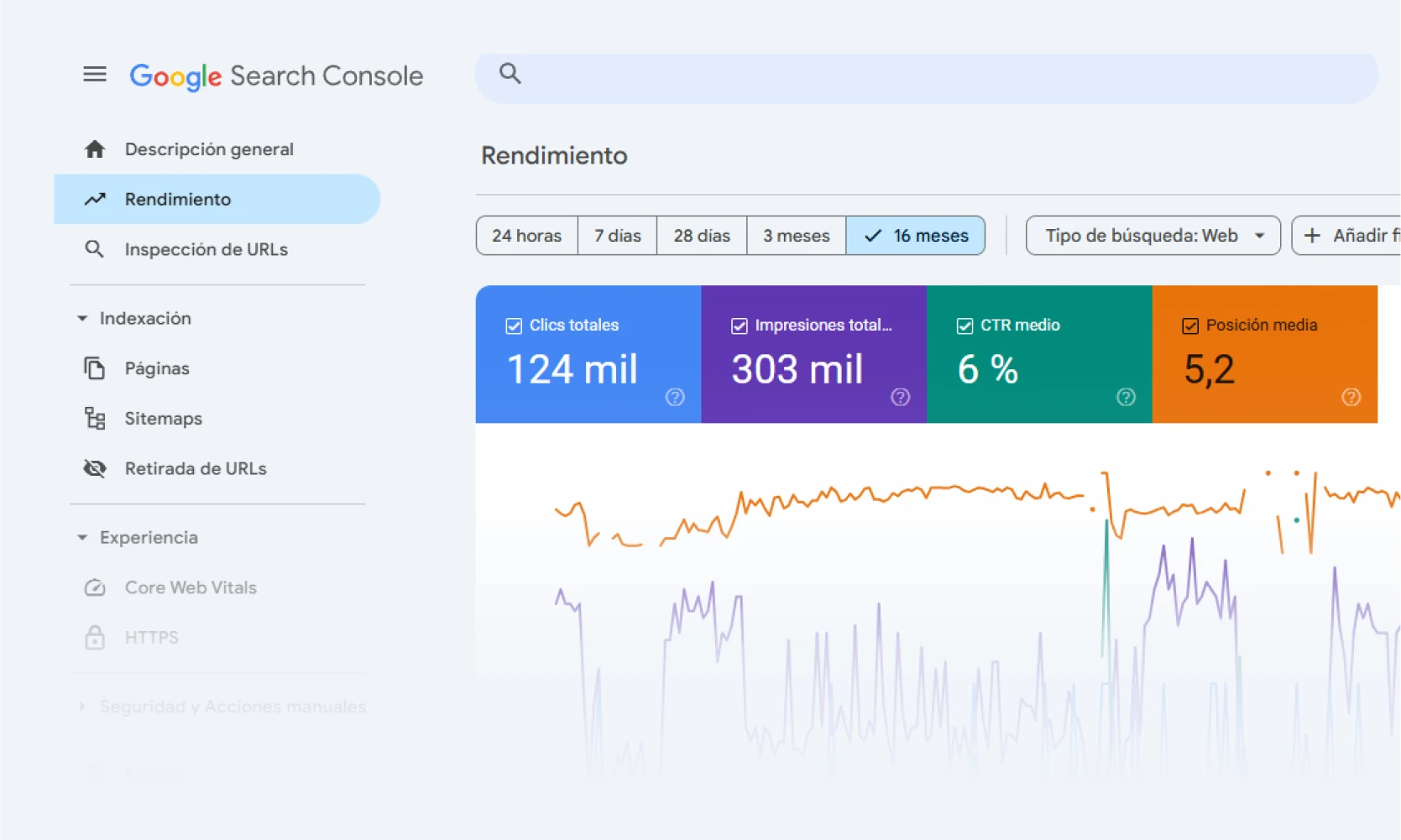Image resolution: width=1401 pixels, height=840 pixels.
Task: Toggle the CTR medio checkbox
Action: 965,326
